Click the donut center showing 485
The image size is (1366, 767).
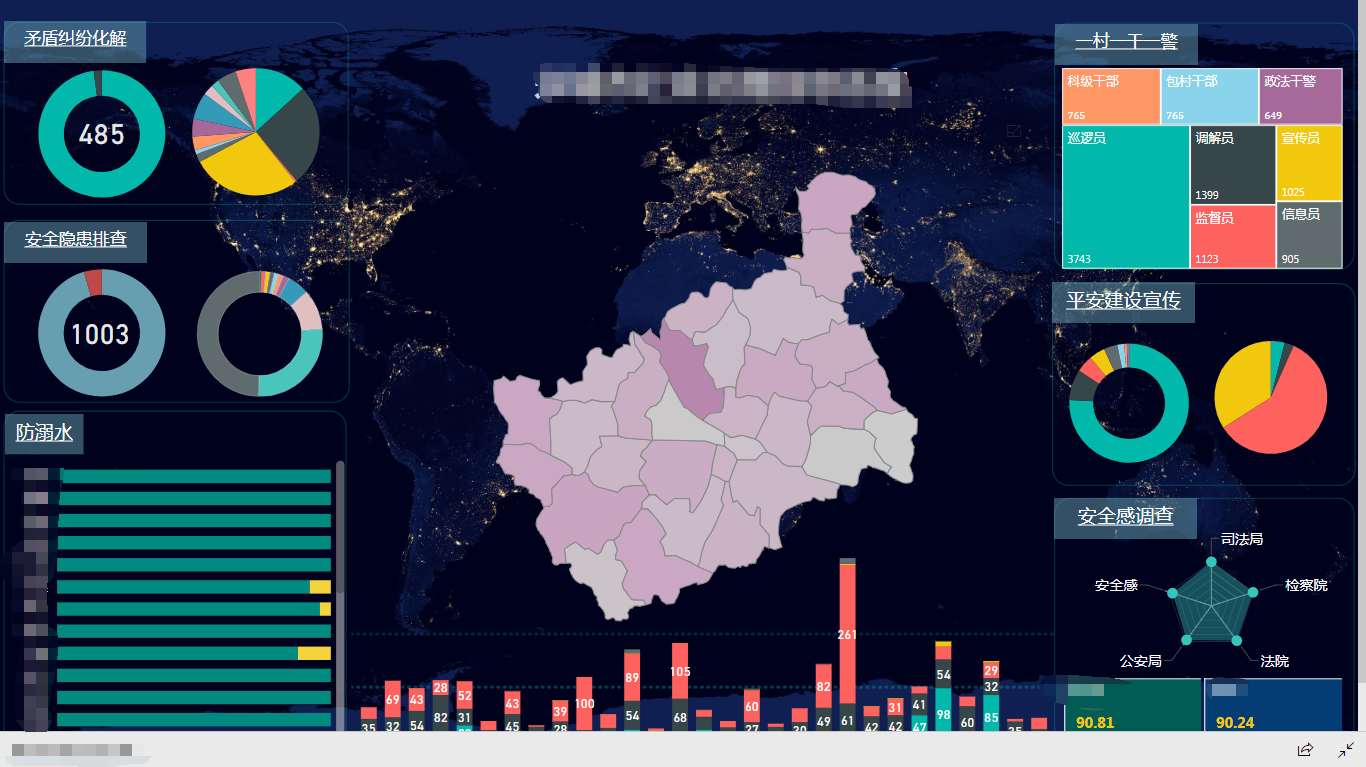coord(101,134)
